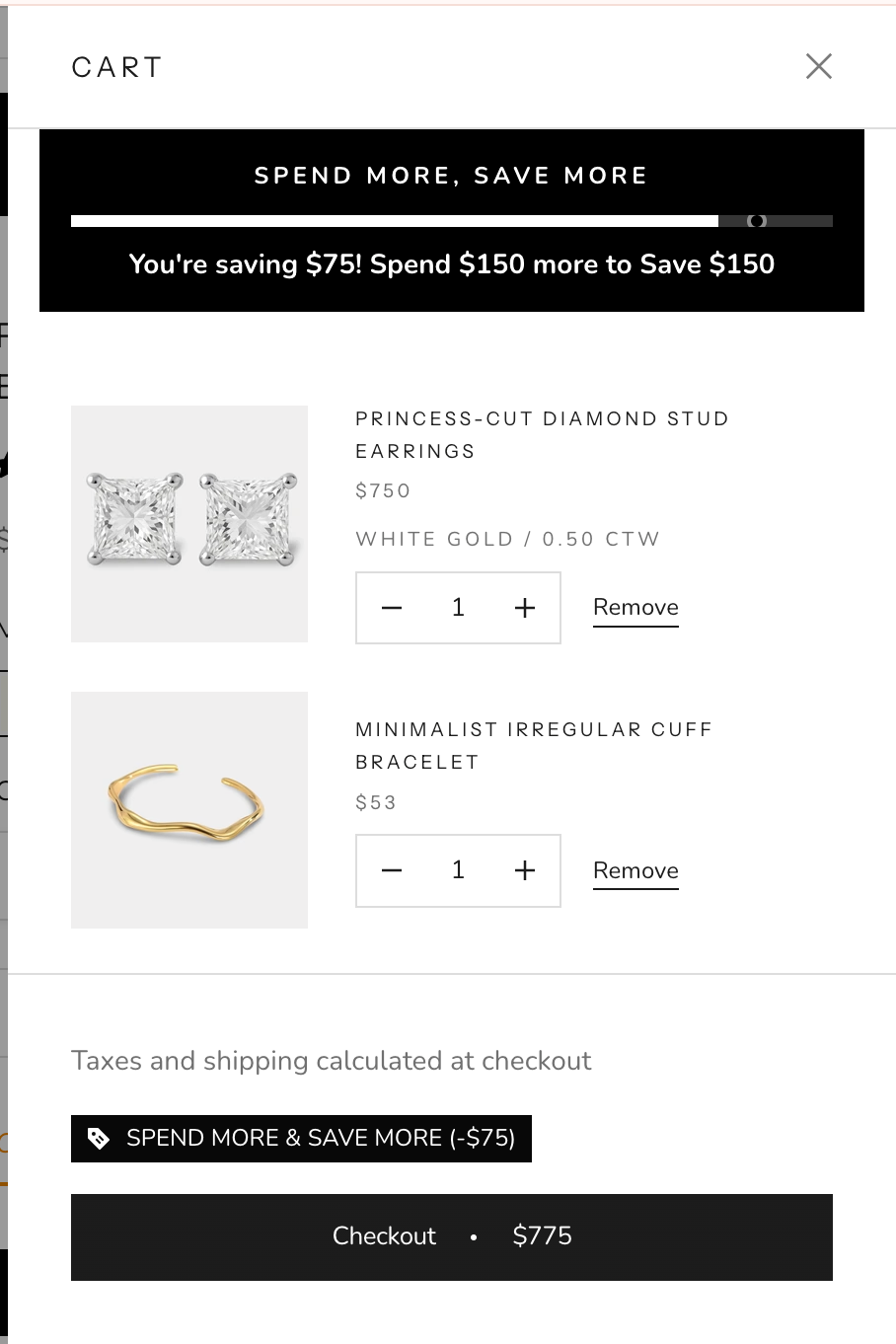Remove the diamond stud earrings from cart
Image resolution: width=896 pixels, height=1344 pixels.
[635, 608]
